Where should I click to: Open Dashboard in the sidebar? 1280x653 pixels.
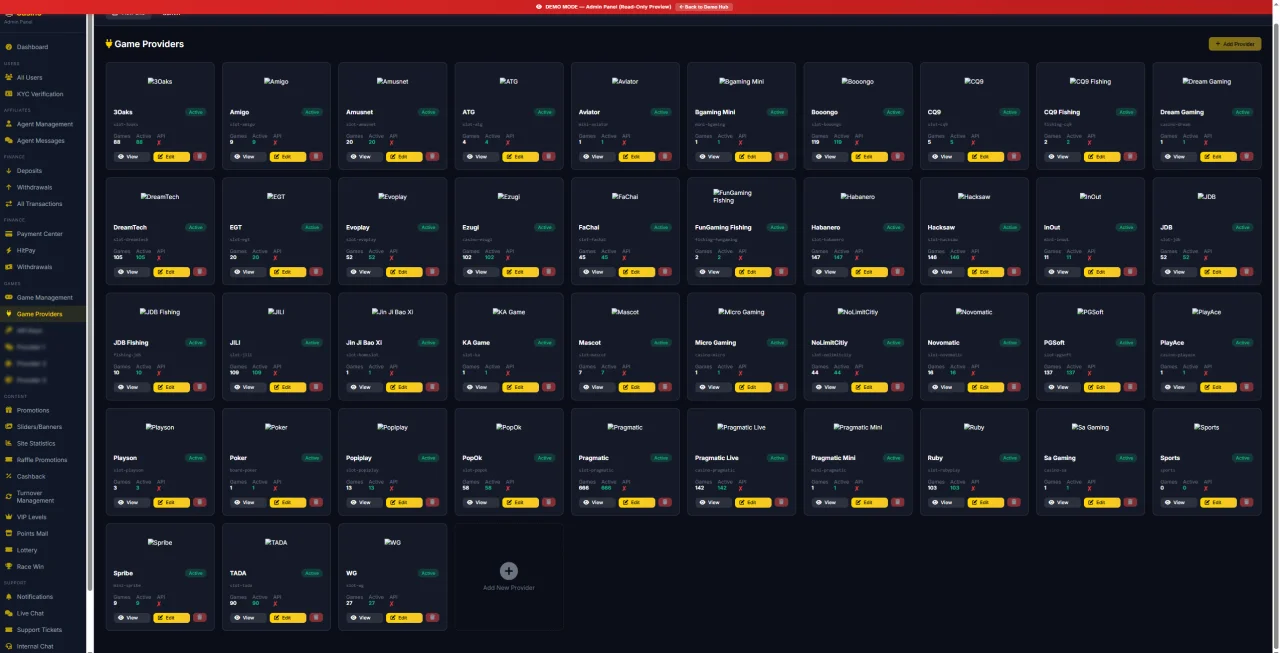coord(44,47)
